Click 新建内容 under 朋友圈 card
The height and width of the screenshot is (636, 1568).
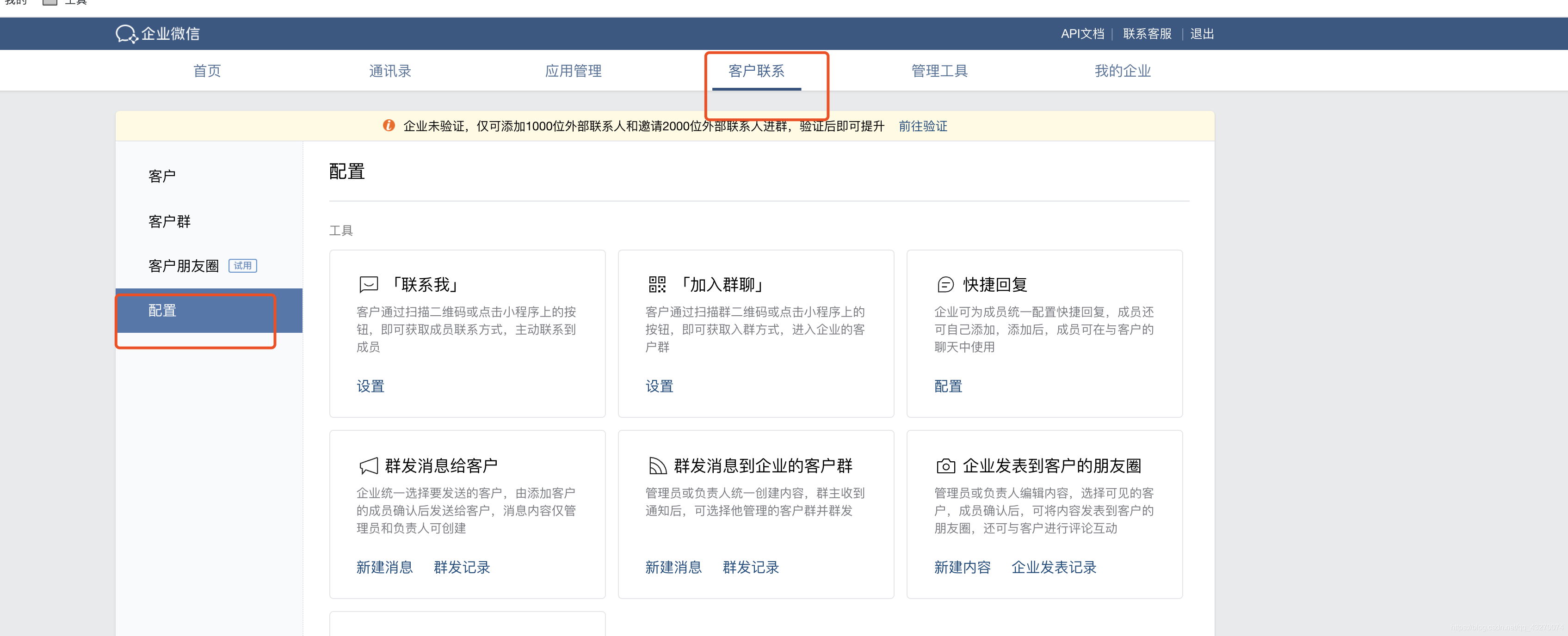[x=962, y=567]
